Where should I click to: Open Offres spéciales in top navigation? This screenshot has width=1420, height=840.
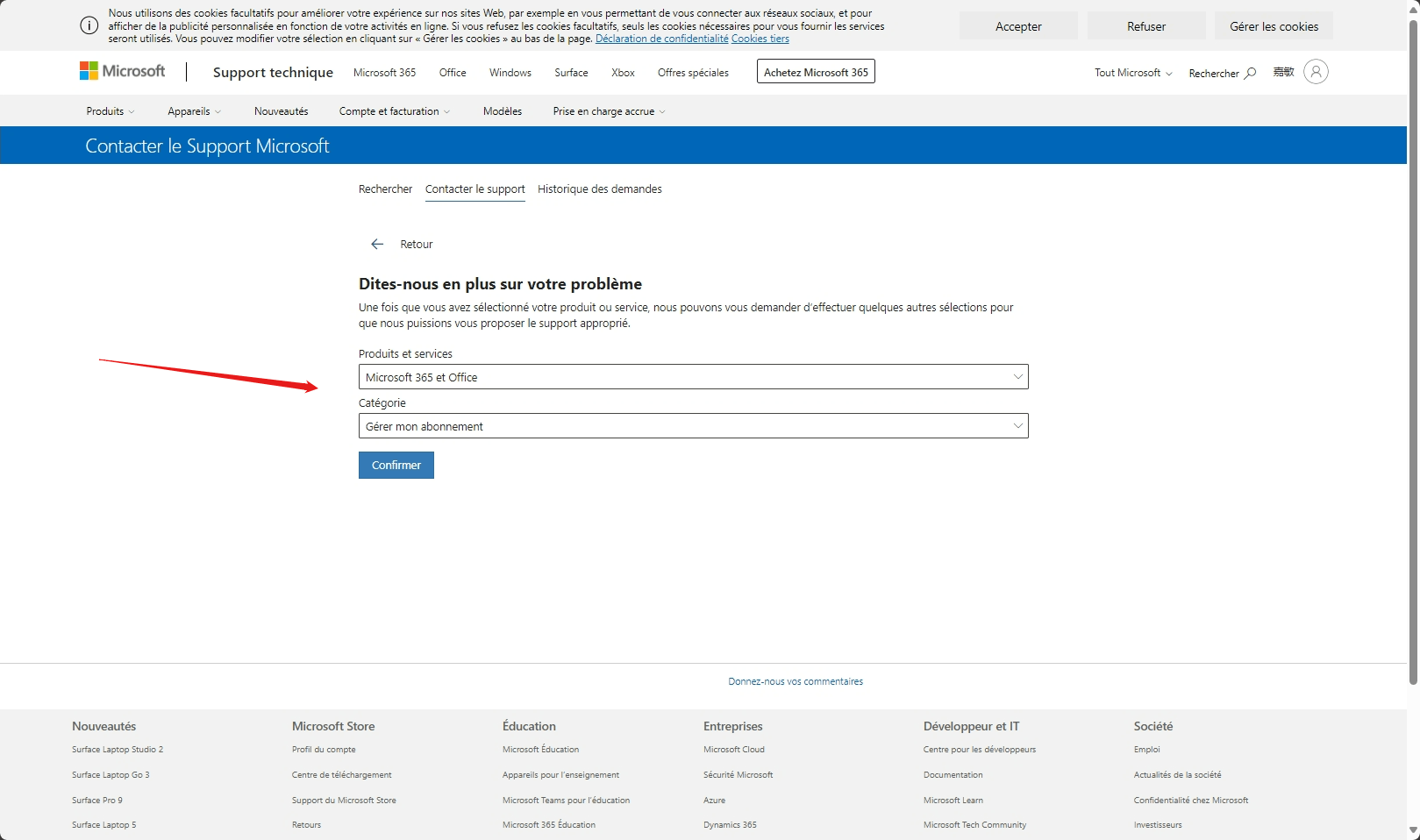693,73
